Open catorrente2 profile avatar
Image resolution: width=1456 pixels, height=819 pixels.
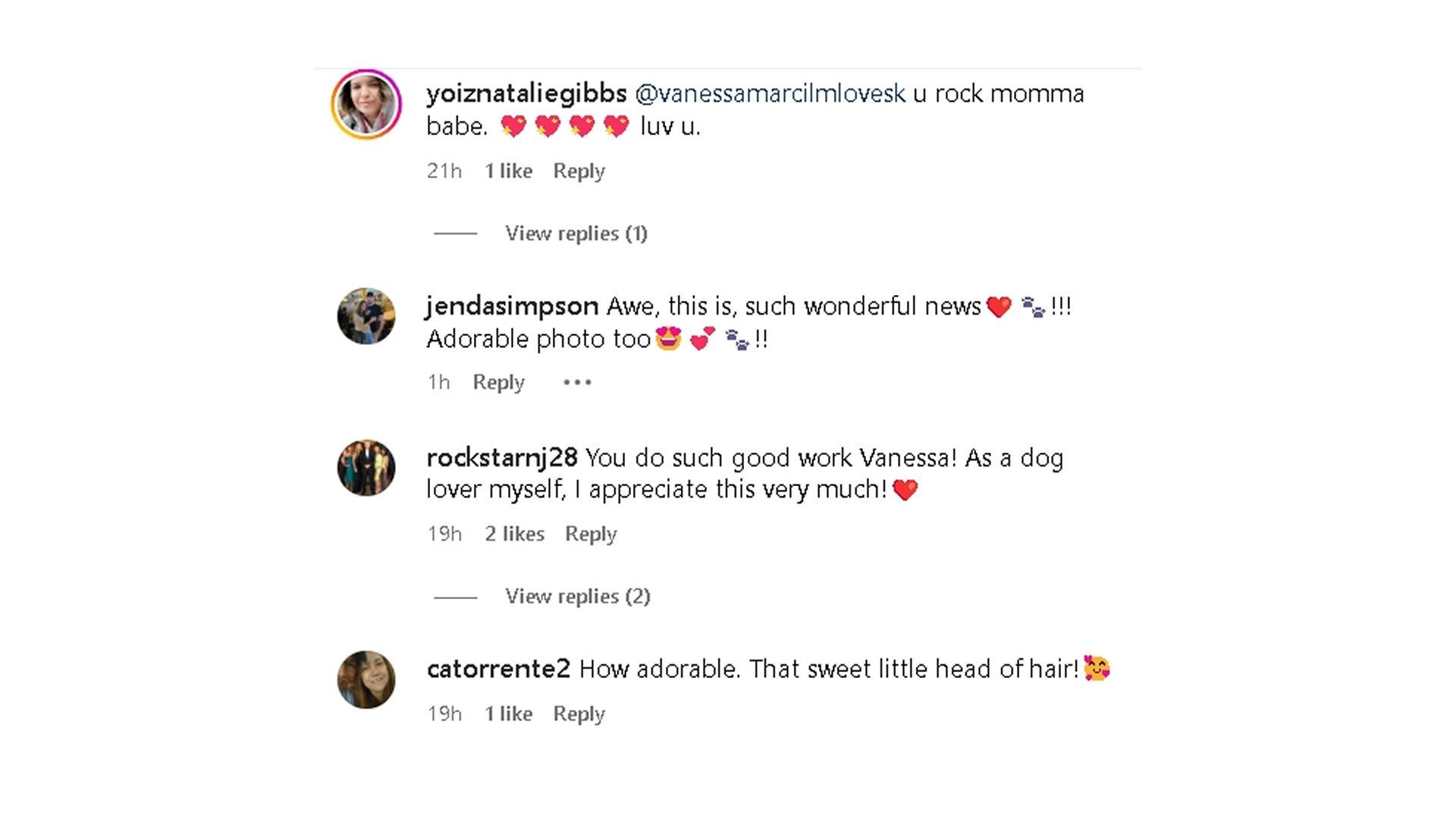pyautogui.click(x=366, y=679)
